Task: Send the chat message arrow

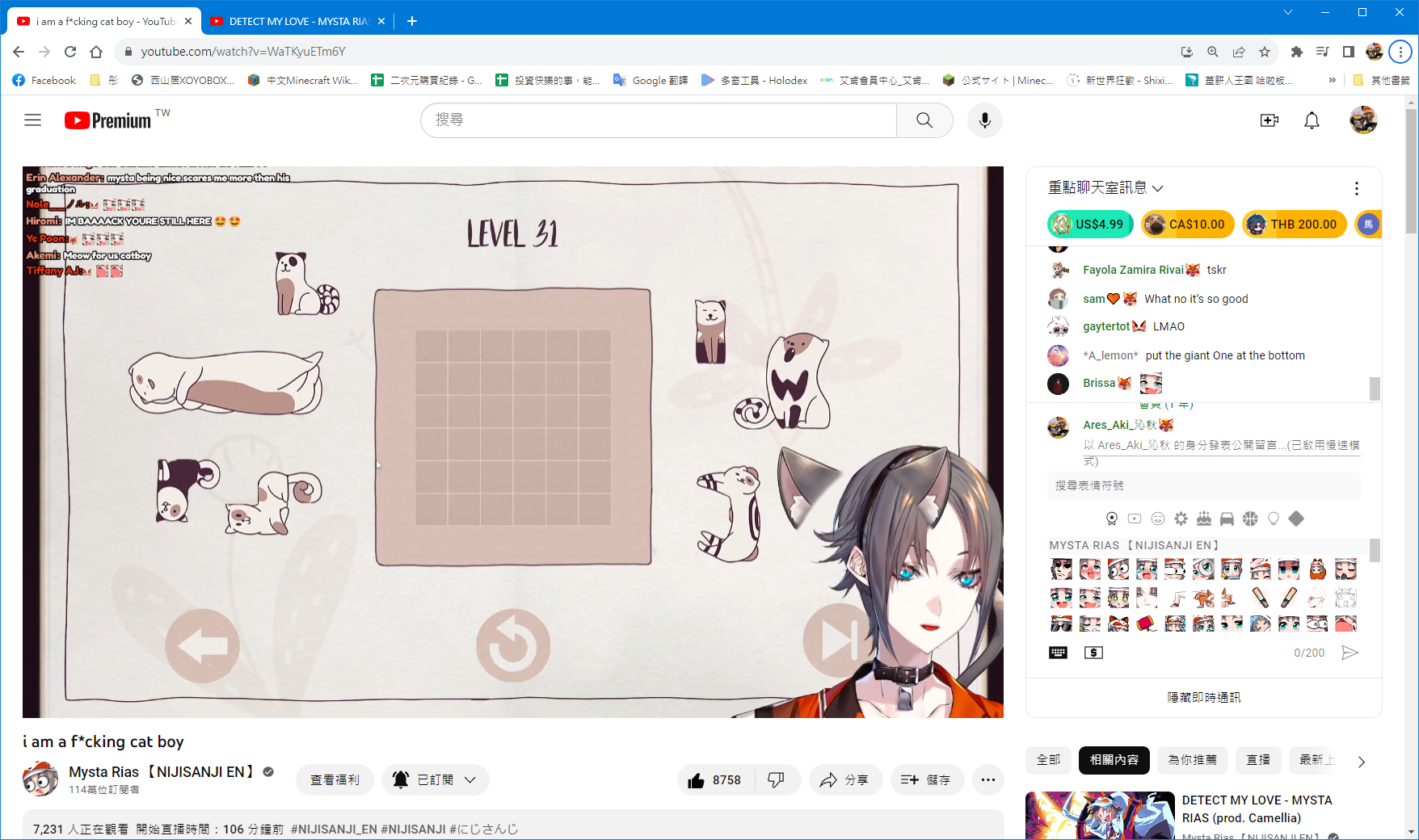Action: (1350, 653)
